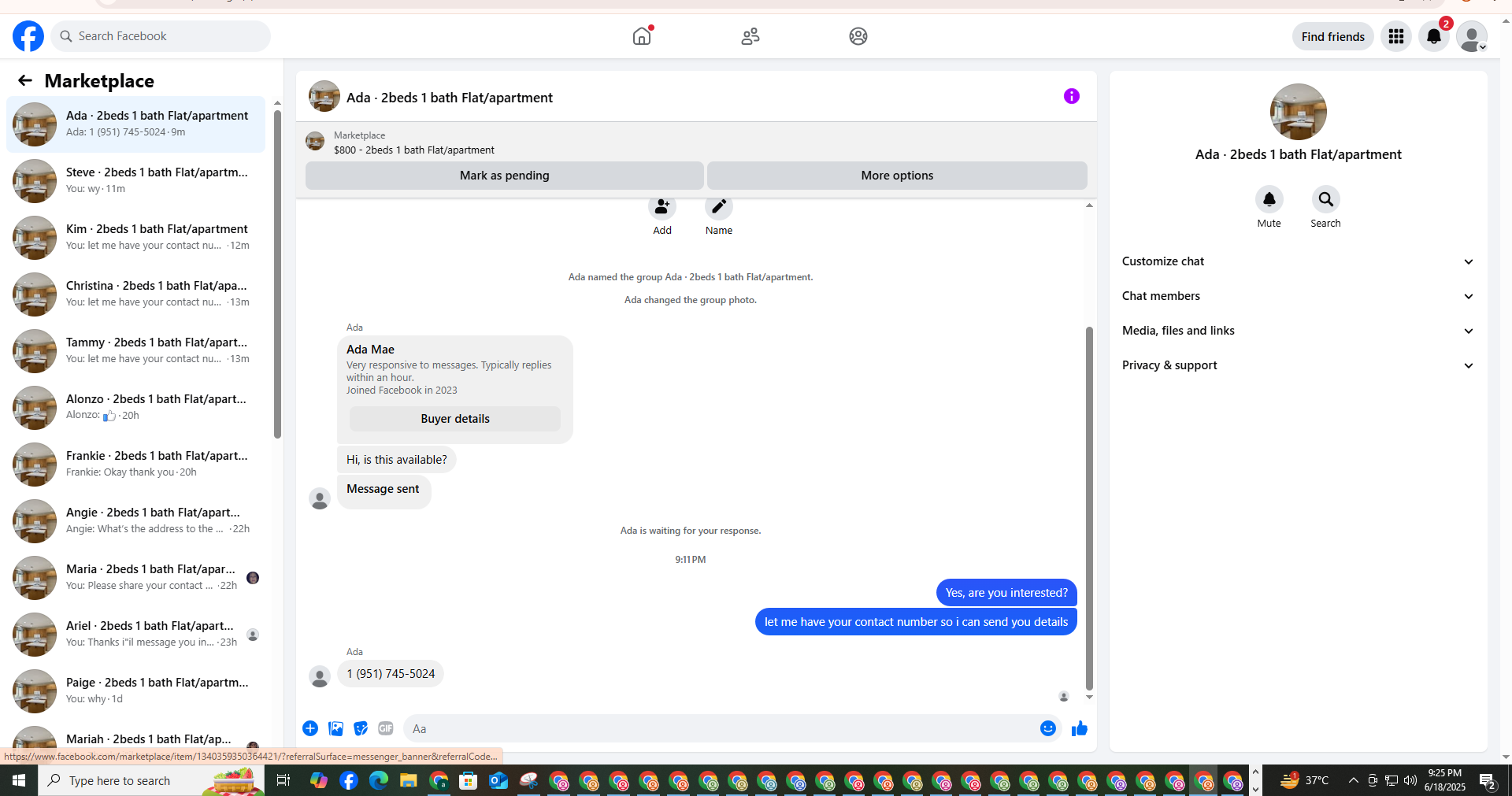Mark the listing as pending

tap(505, 176)
